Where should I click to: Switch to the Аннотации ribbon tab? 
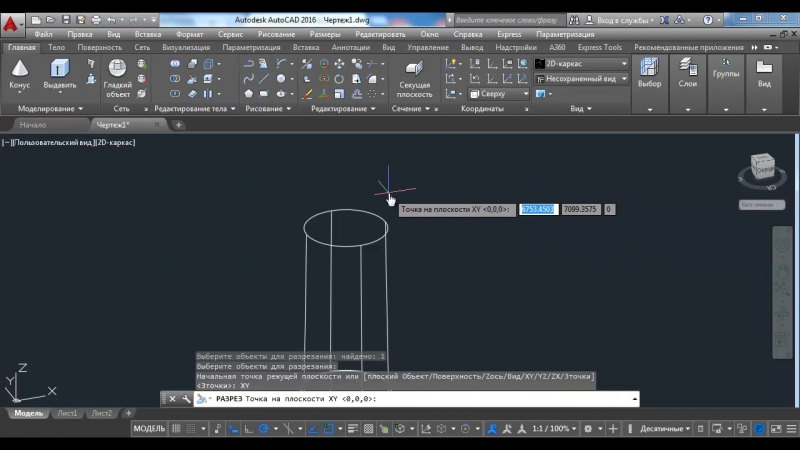[351, 47]
